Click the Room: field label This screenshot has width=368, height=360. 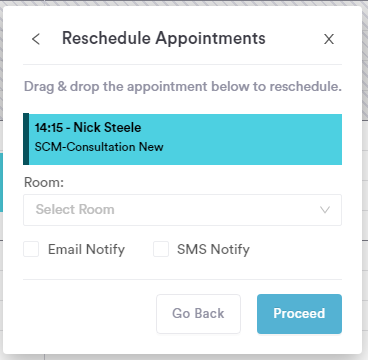coord(44,182)
